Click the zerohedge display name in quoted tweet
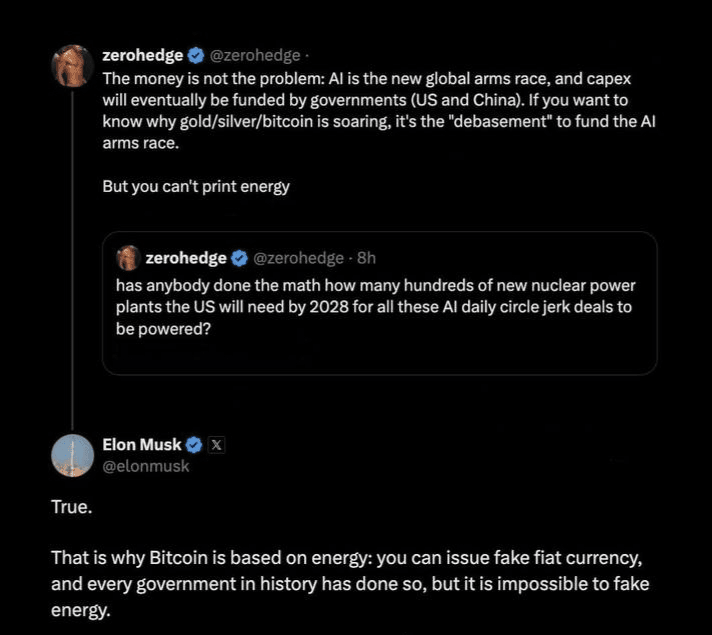This screenshot has width=712, height=635. click(186, 258)
